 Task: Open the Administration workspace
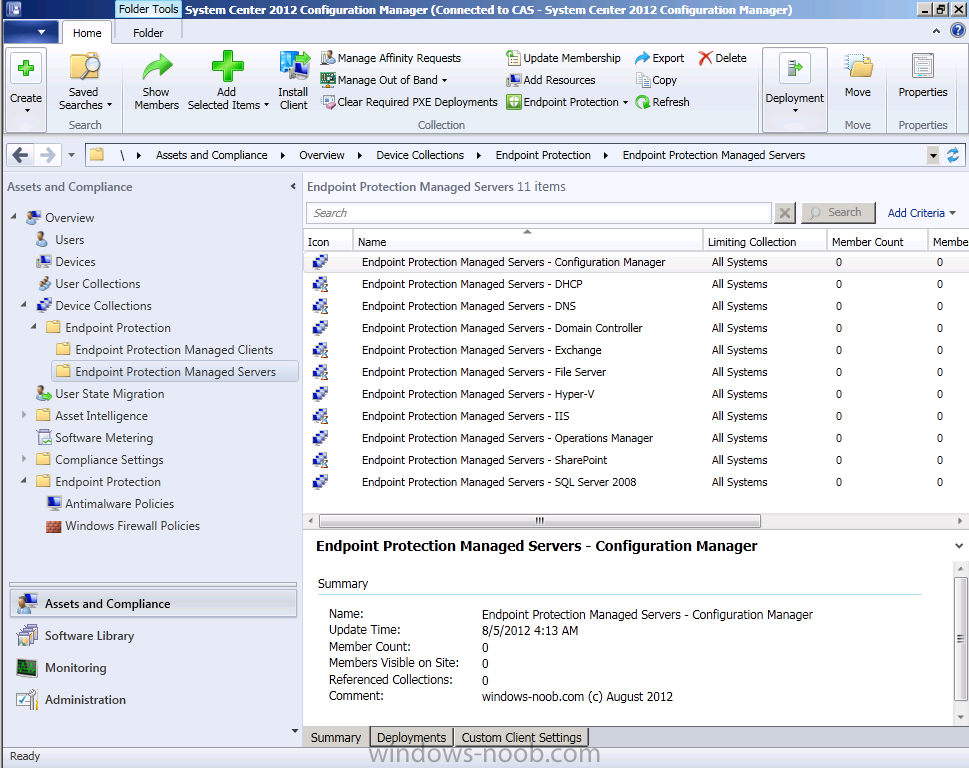[x=153, y=699]
